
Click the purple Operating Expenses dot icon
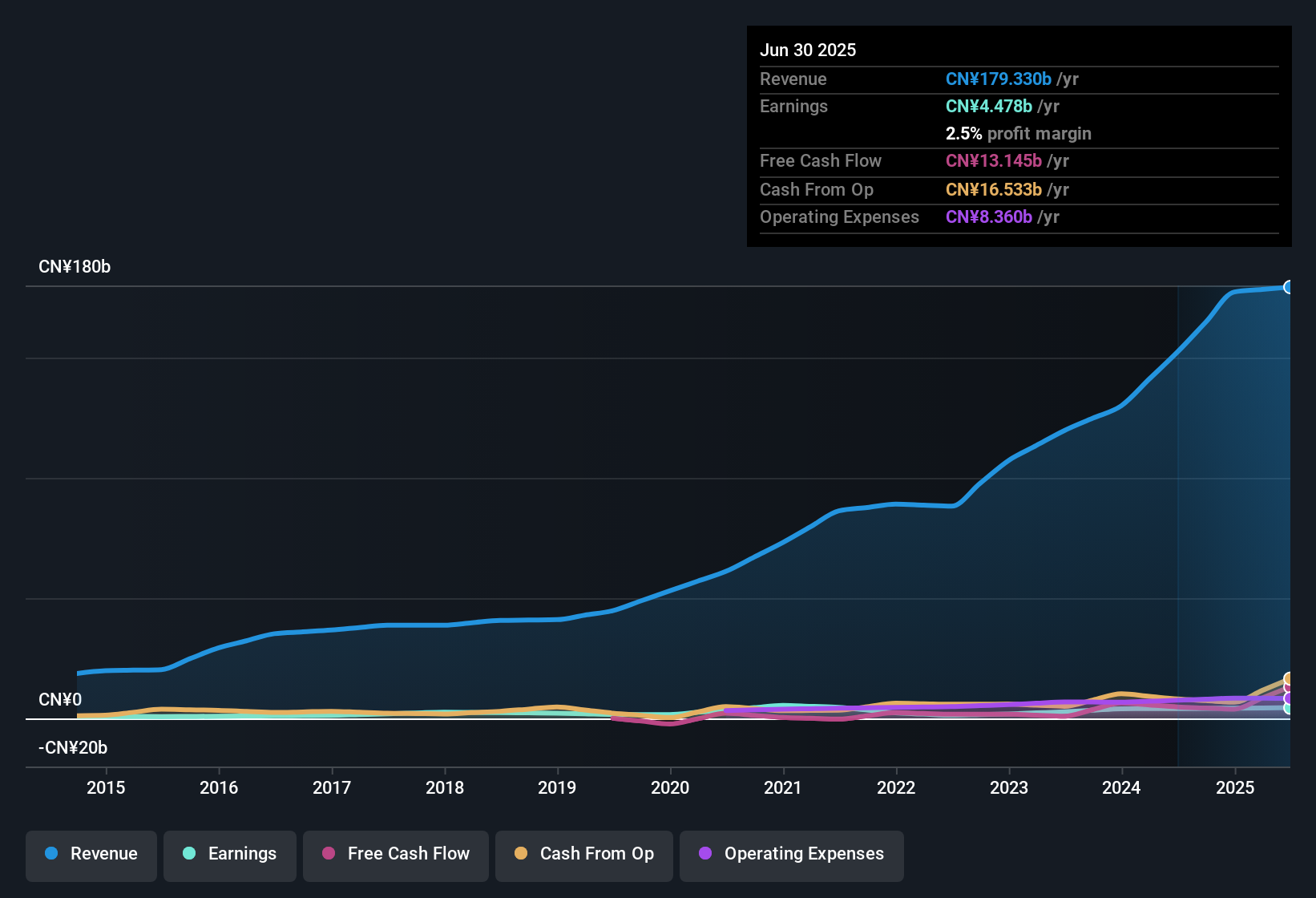[704, 854]
